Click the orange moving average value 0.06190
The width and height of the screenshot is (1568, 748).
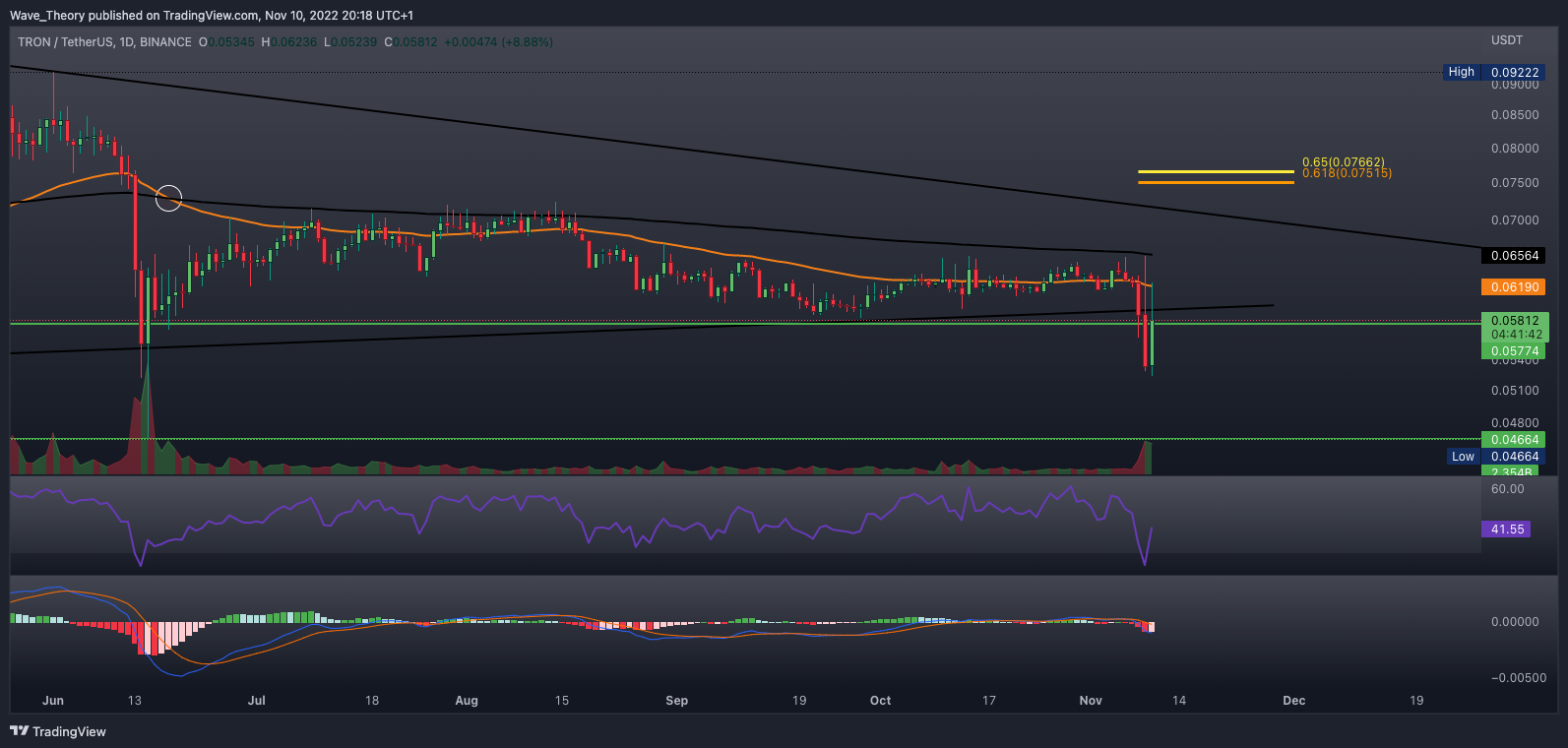[1514, 287]
